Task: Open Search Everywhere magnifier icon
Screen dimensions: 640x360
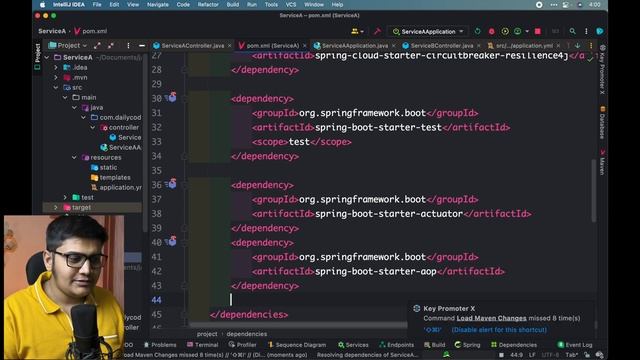Action: [573, 31]
